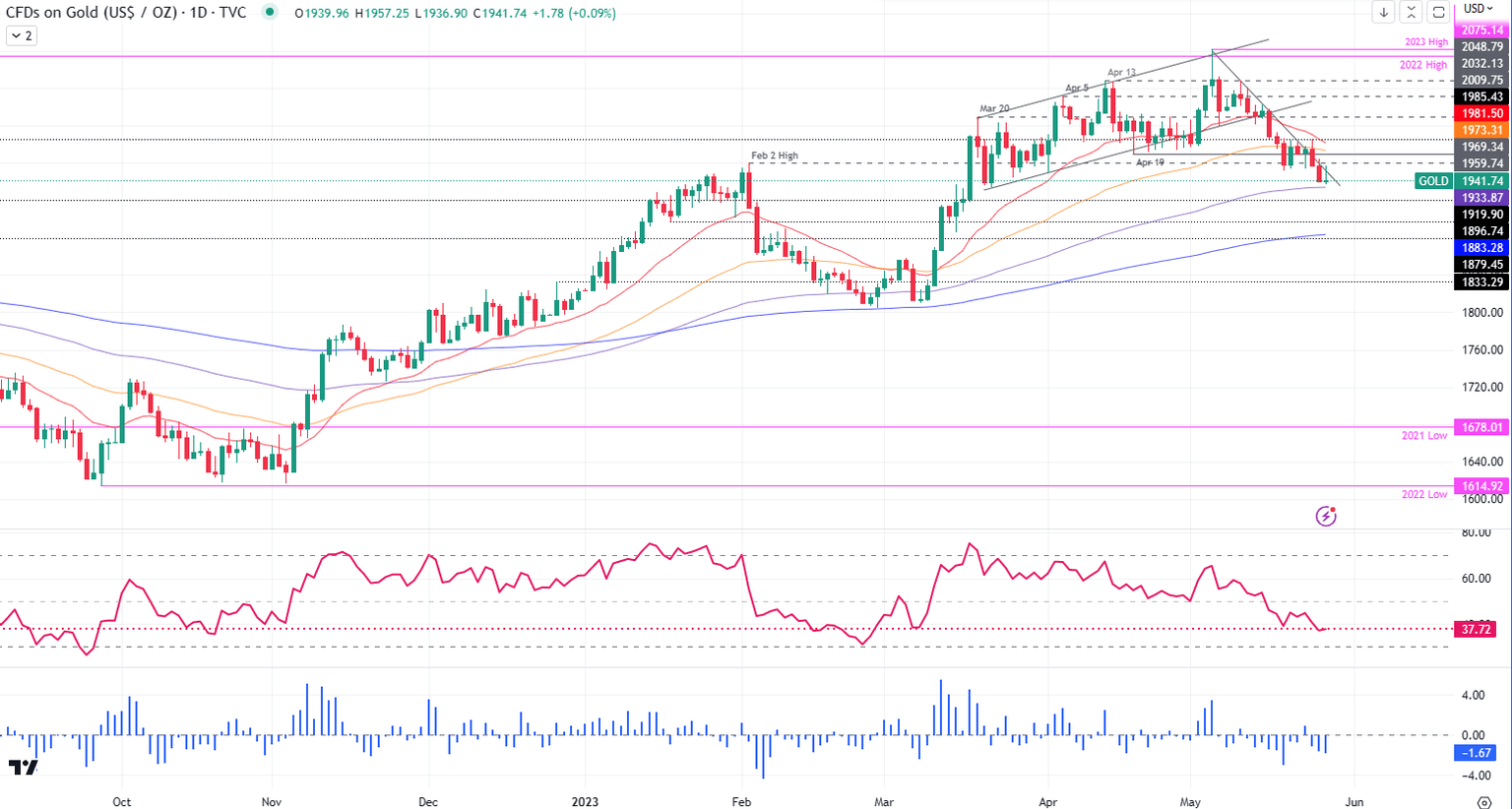Click the auto-fit chart scale icon
1512x809 pixels.
tap(1412, 12)
